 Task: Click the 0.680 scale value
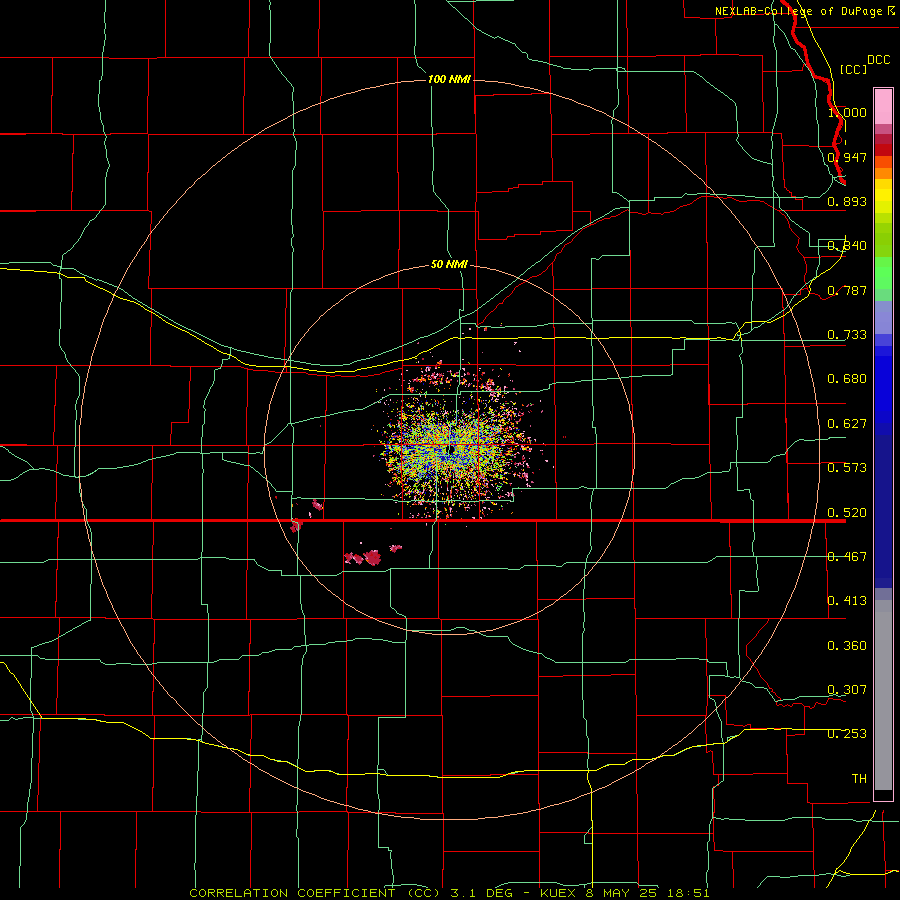click(x=847, y=379)
